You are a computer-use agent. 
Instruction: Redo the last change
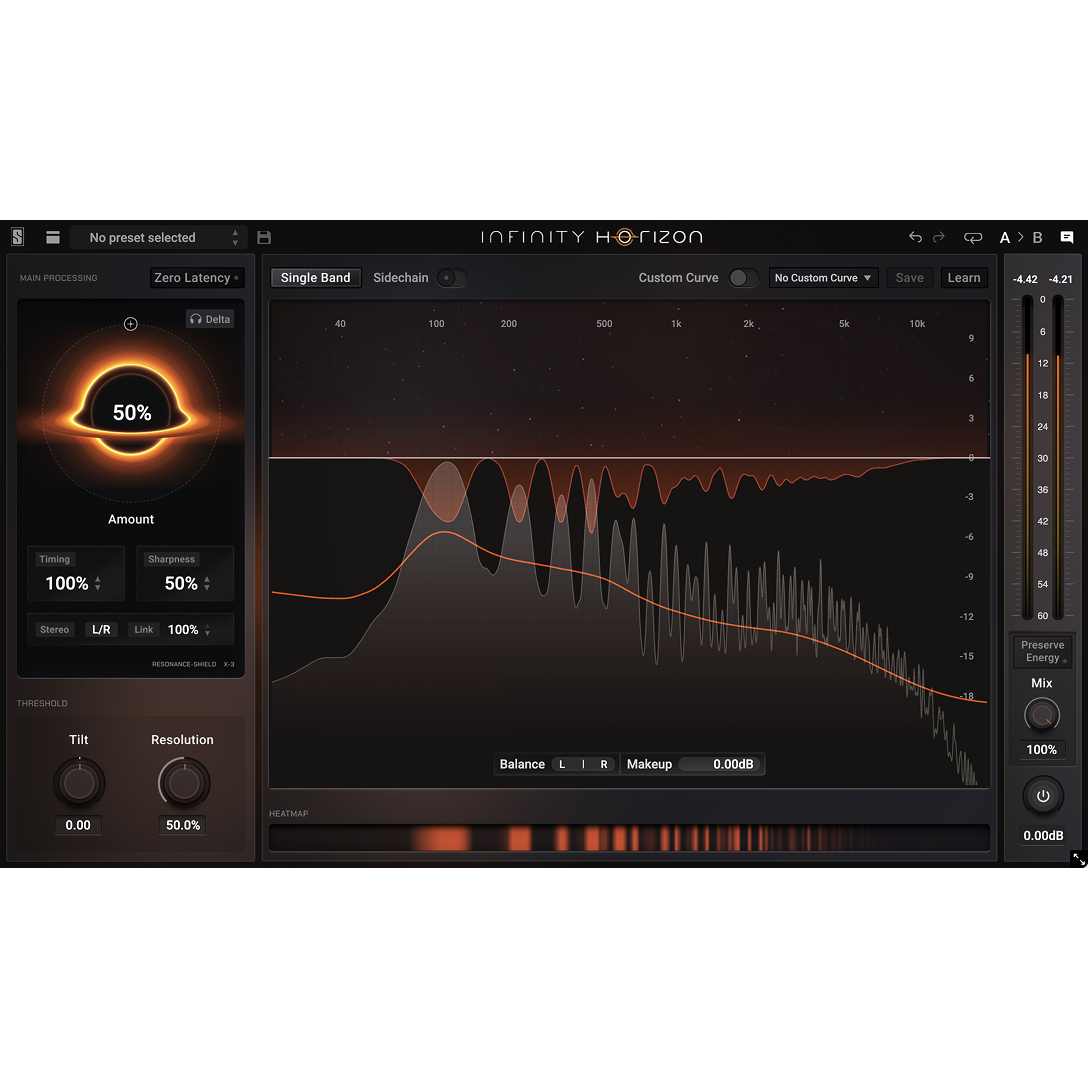pos(938,237)
